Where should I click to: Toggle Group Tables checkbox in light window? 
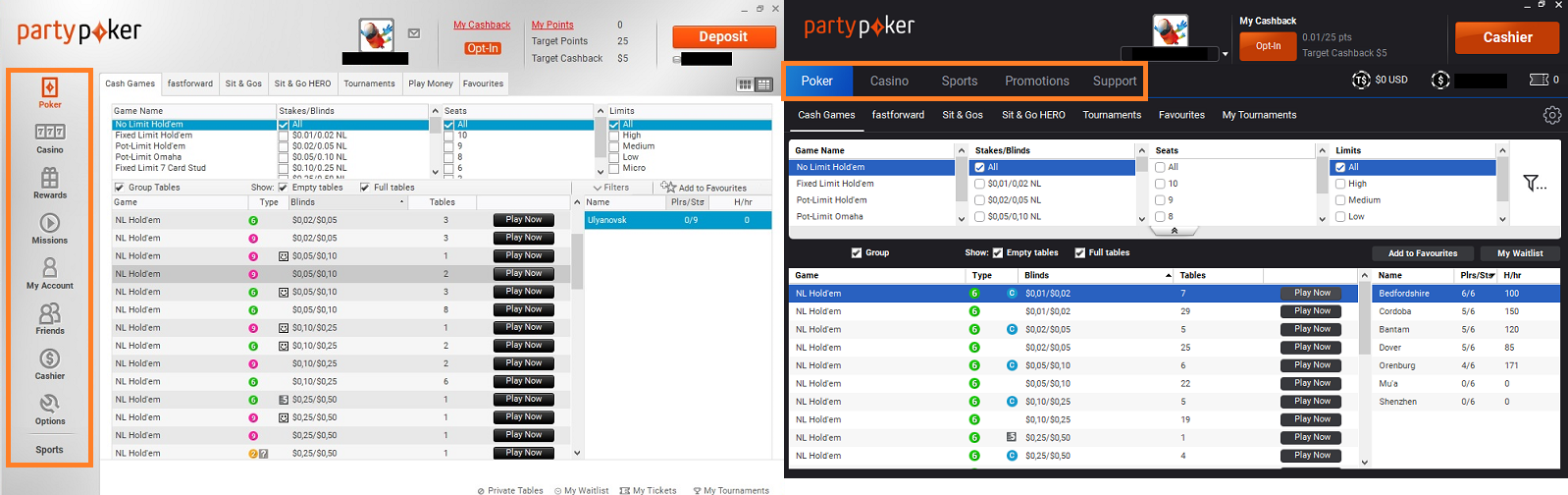click(120, 187)
